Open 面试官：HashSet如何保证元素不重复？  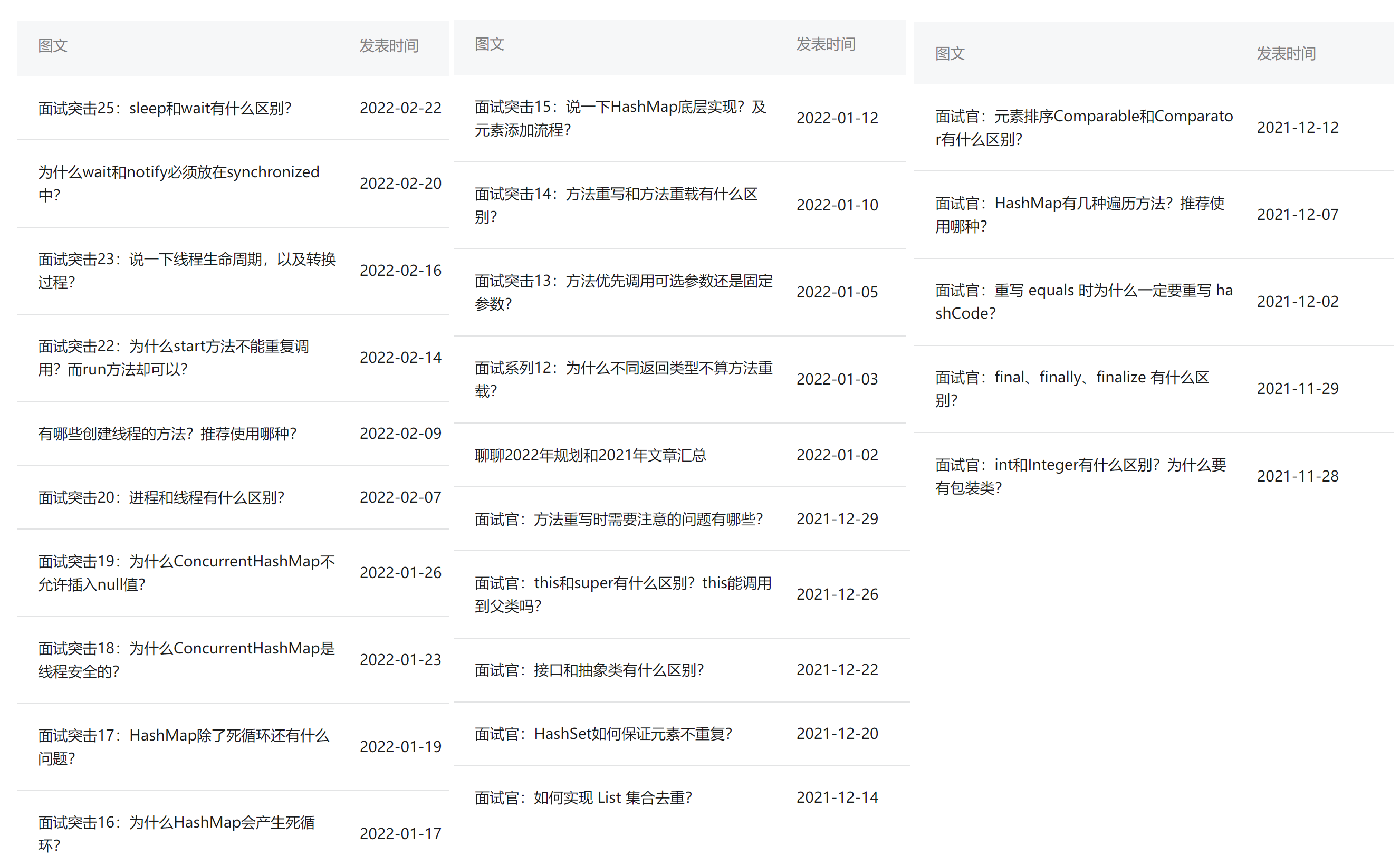click(603, 734)
